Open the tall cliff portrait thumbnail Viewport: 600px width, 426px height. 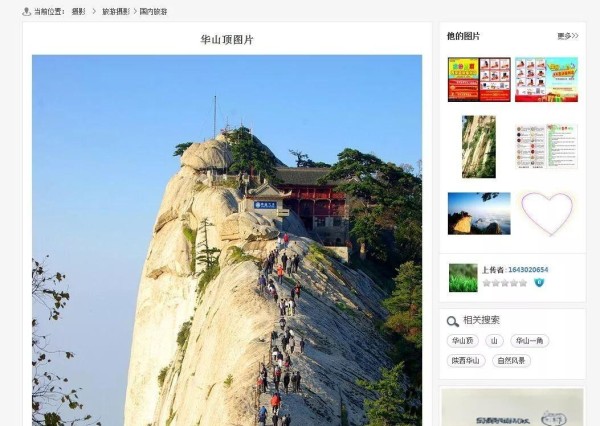[479, 147]
